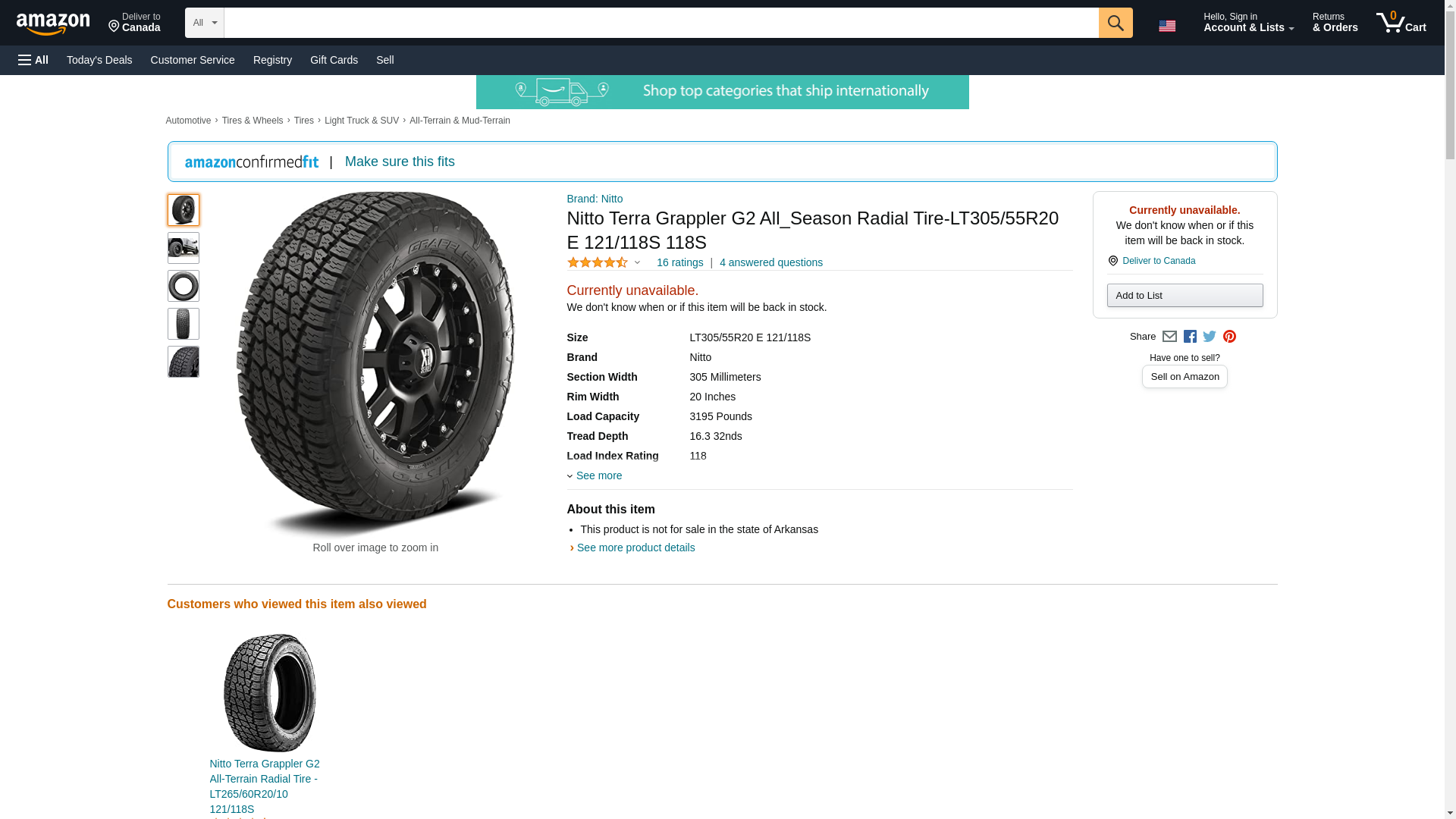This screenshot has width=1456, height=819.
Task: Share via email icon
Action: point(1169,337)
